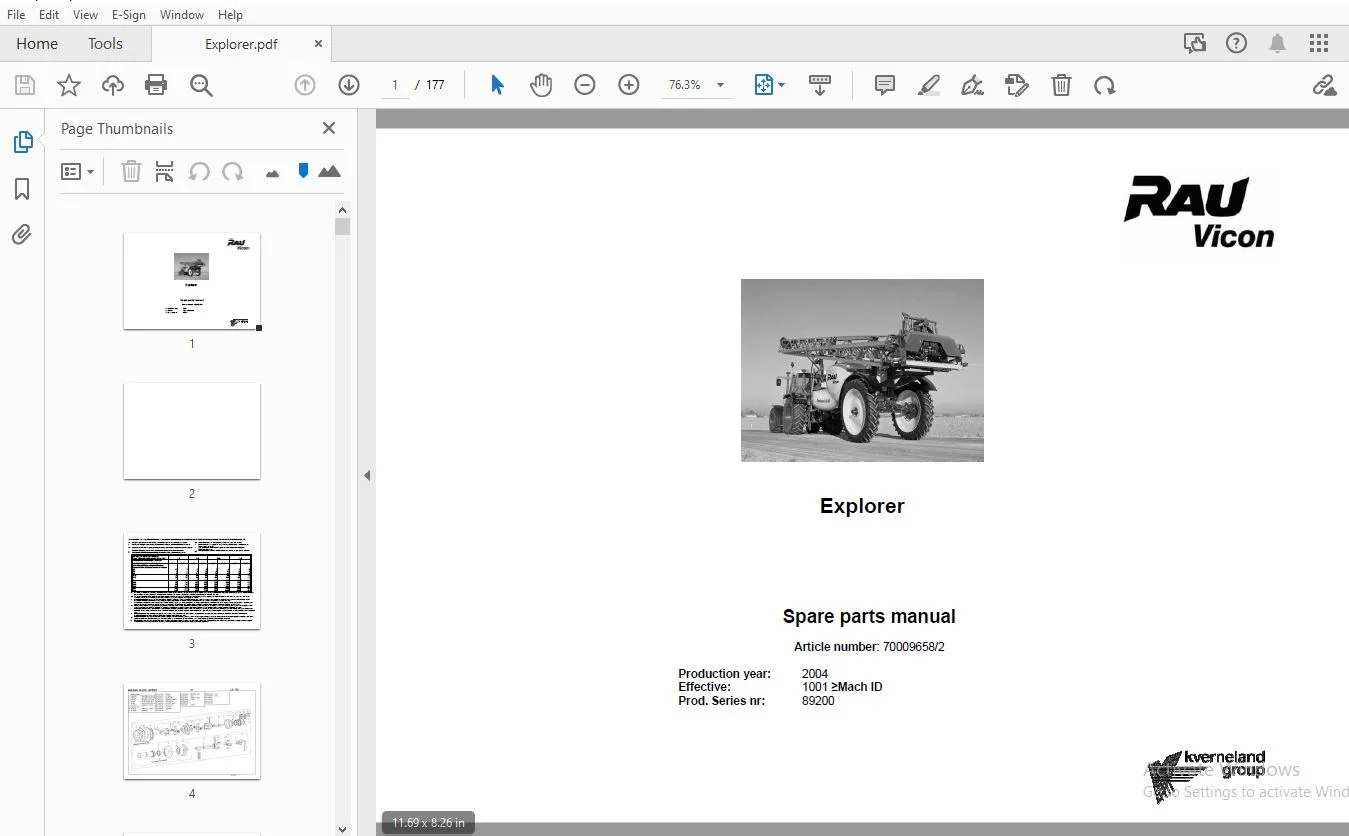Select page 2 blank thumbnail
1349x836 pixels.
tap(192, 431)
